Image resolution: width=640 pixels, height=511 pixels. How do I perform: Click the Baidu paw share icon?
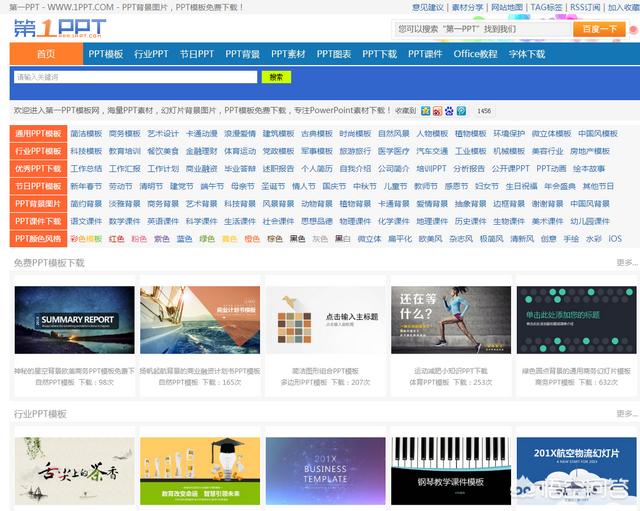pyautogui.click(x=449, y=111)
